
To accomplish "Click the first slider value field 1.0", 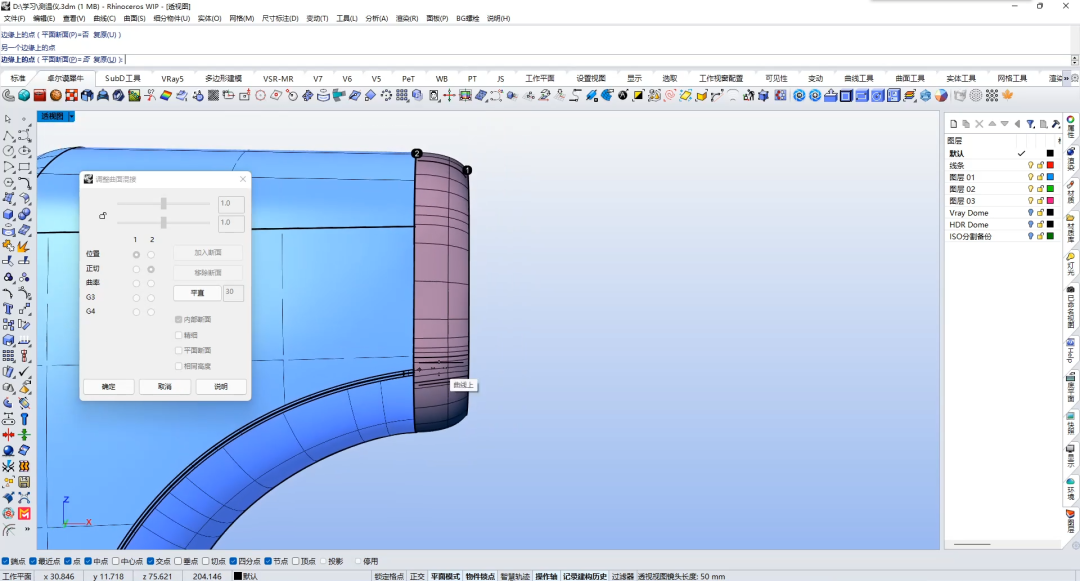I will (231, 204).
